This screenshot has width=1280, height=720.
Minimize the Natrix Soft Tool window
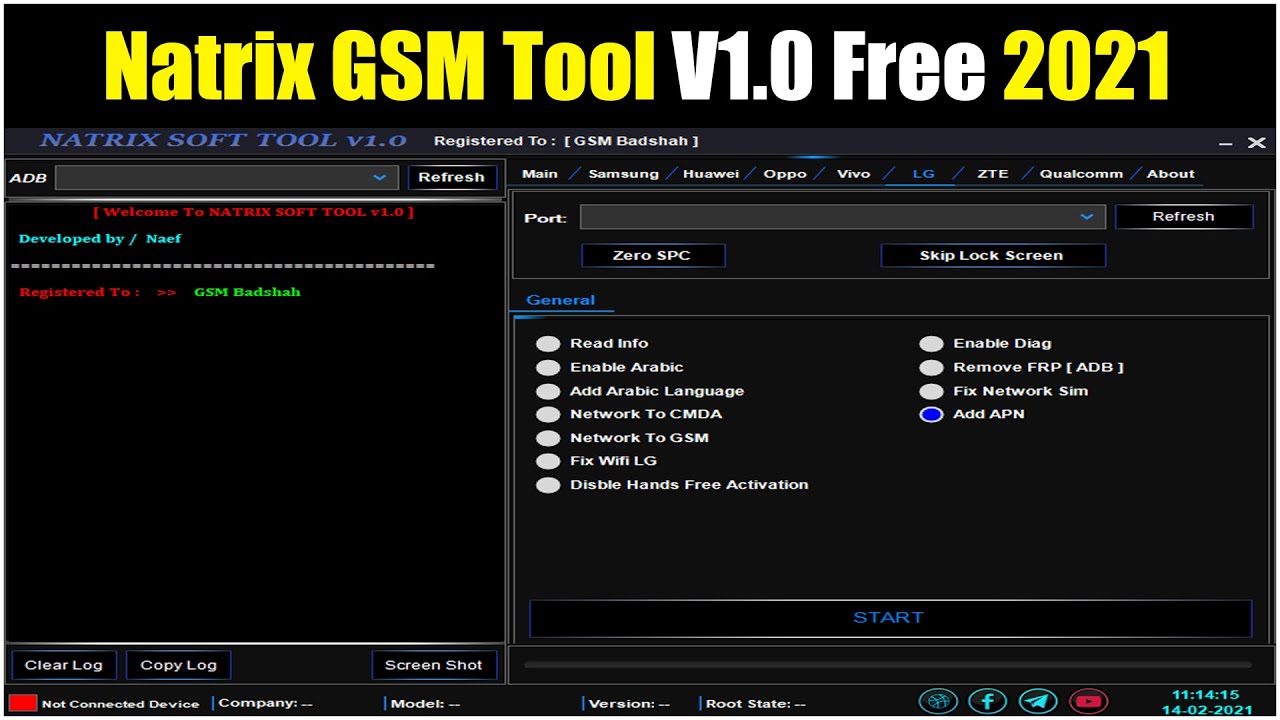(1226, 144)
